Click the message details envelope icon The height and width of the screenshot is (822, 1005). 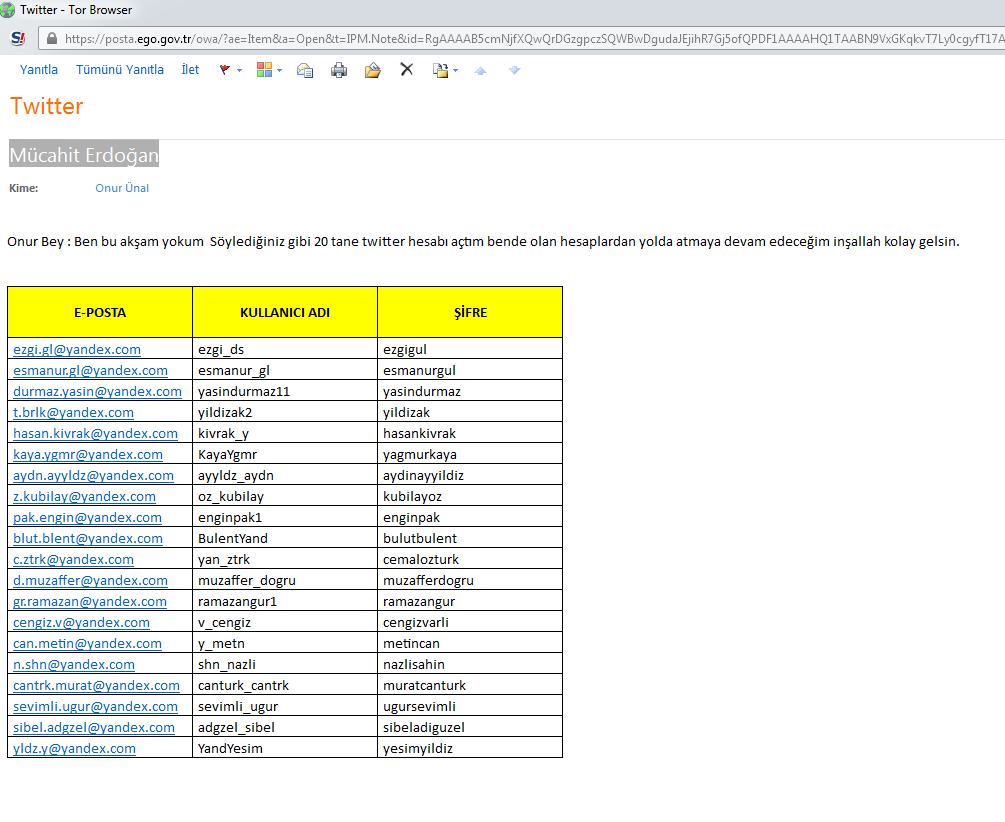(x=305, y=70)
